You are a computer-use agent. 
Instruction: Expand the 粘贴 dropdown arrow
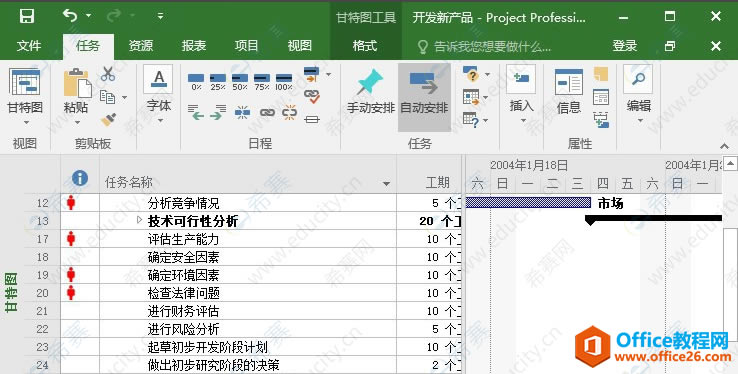point(77,122)
